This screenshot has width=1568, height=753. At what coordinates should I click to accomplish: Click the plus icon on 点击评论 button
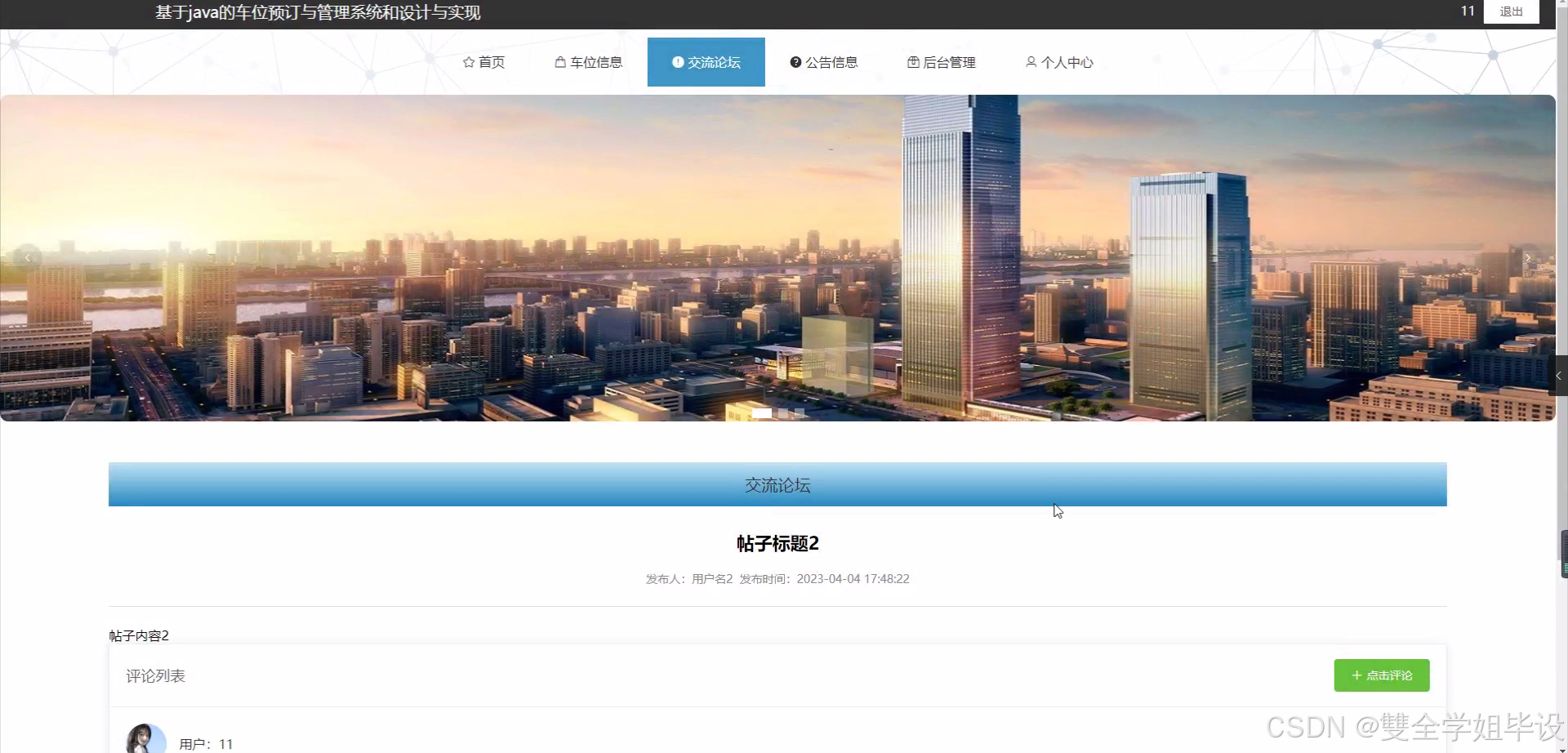tap(1356, 675)
